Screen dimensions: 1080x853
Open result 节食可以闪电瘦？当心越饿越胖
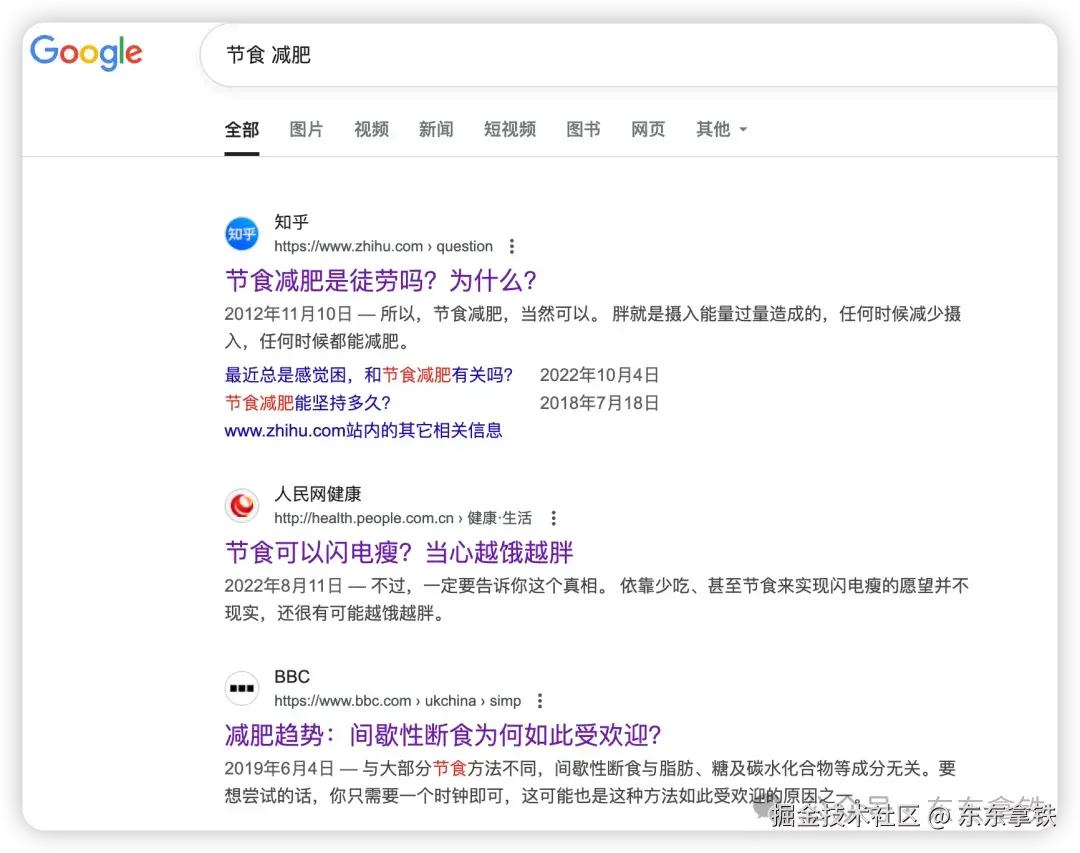point(399,552)
